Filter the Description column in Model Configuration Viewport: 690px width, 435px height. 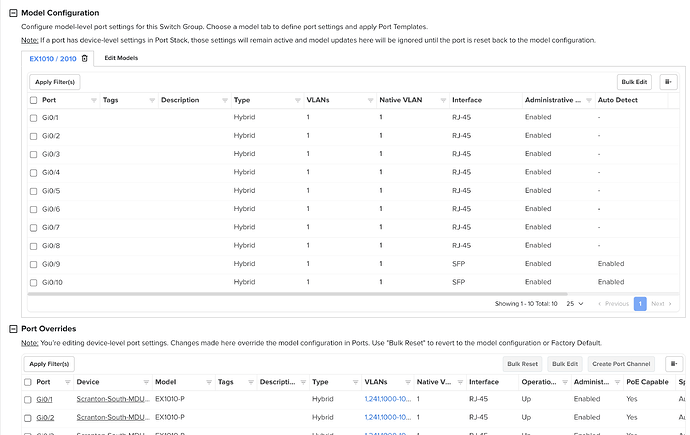225,100
